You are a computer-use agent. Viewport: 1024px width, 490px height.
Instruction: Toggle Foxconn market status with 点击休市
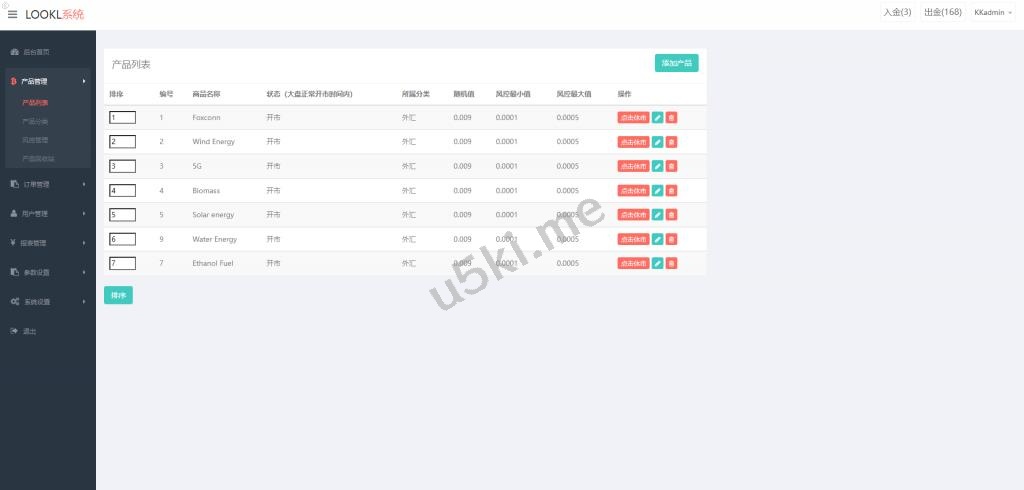633,117
